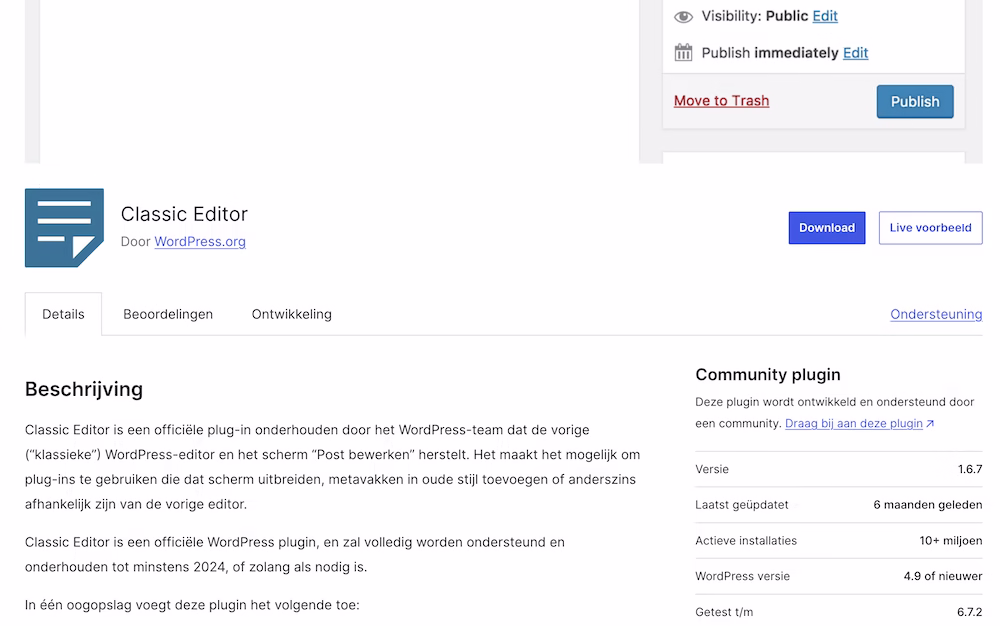Image resolution: width=1000 pixels, height=626 pixels.
Task: Click the 6 maanden geleden value
Action: [927, 505]
